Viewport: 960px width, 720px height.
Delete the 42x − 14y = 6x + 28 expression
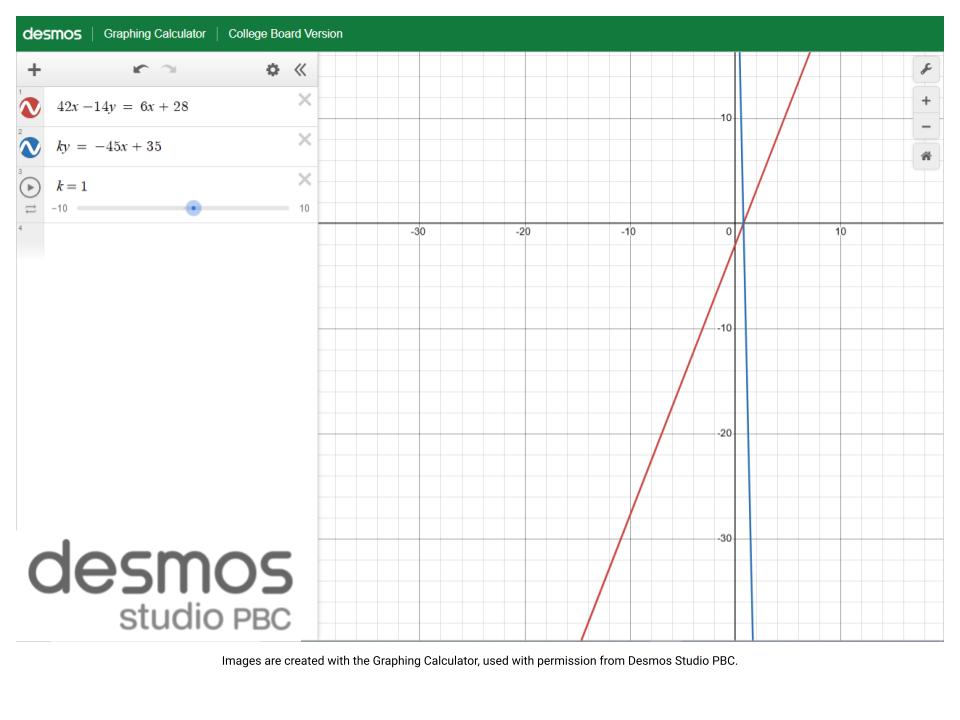304,100
